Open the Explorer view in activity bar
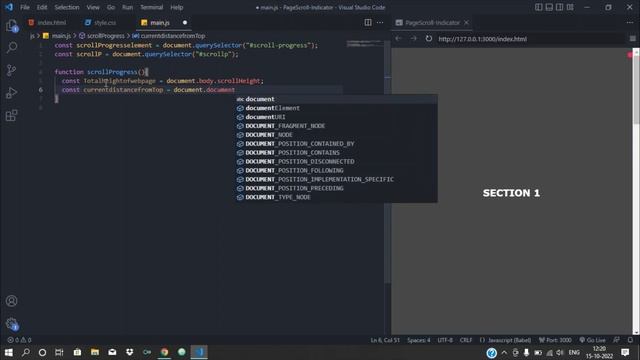 (x=11, y=26)
